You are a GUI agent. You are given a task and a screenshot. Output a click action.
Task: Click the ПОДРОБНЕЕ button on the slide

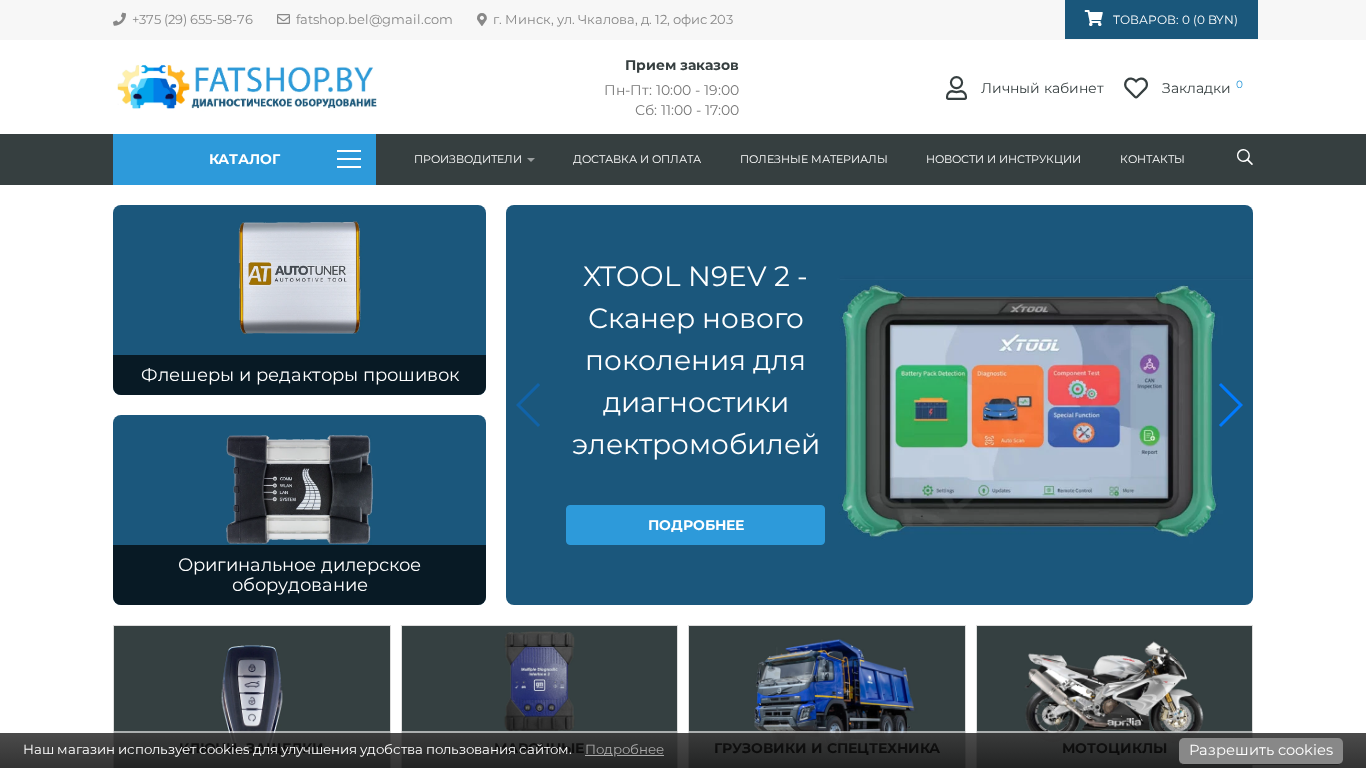point(695,525)
